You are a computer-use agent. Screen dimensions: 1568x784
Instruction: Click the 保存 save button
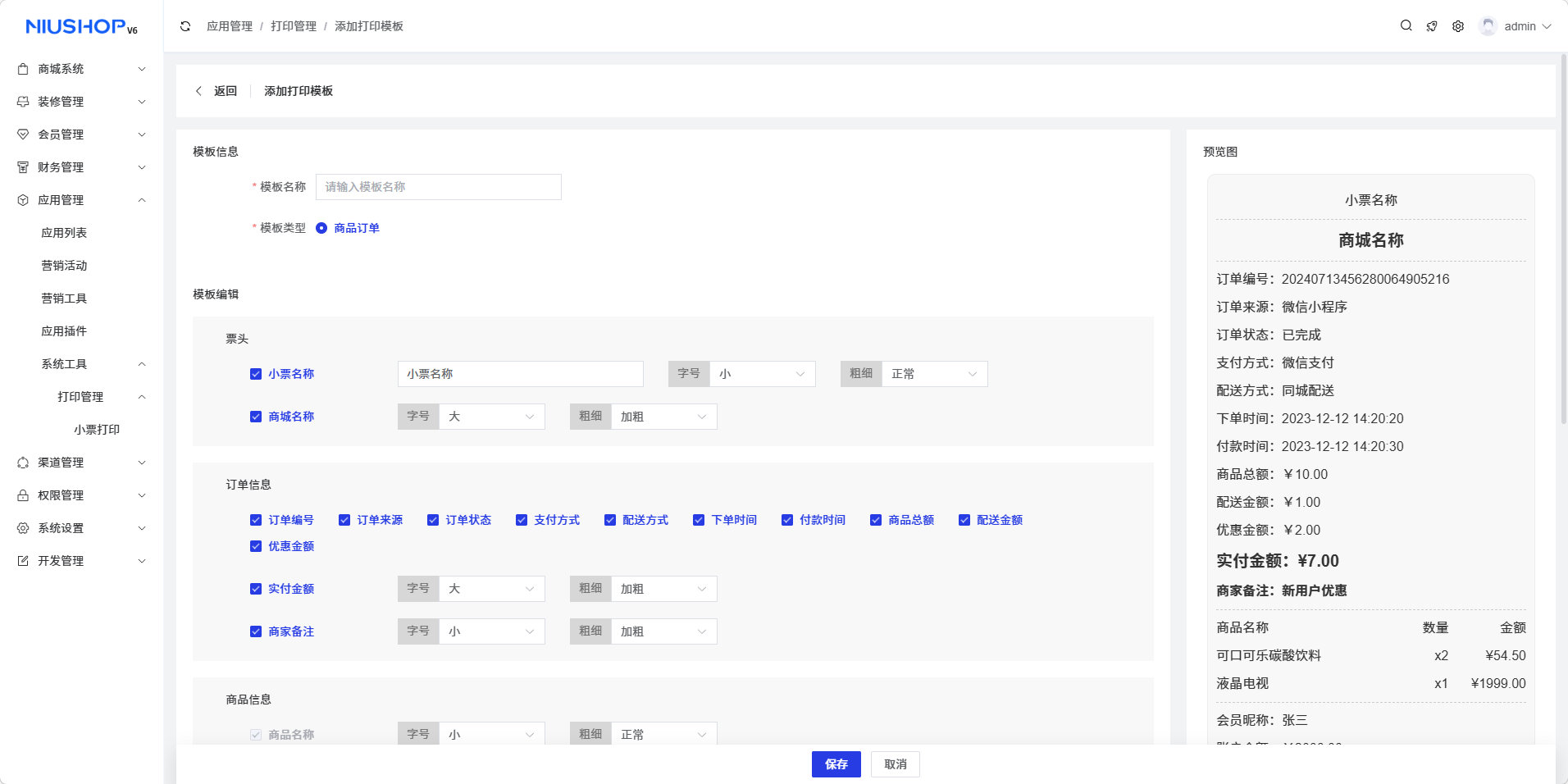point(836,764)
